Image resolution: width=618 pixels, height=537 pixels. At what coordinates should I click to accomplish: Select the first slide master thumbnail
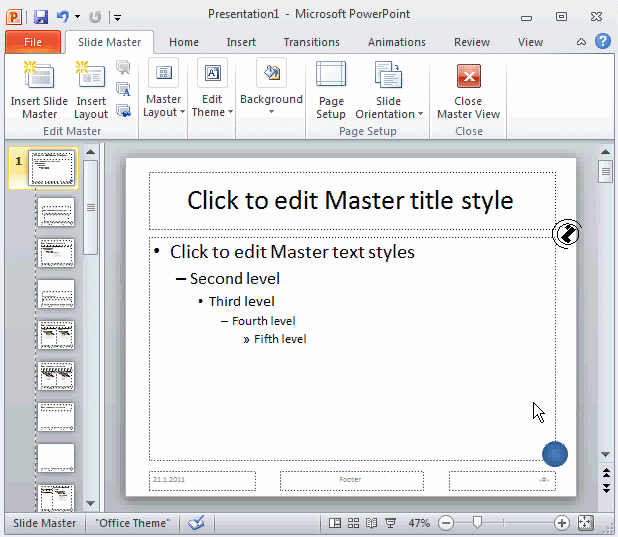pyautogui.click(x=52, y=168)
